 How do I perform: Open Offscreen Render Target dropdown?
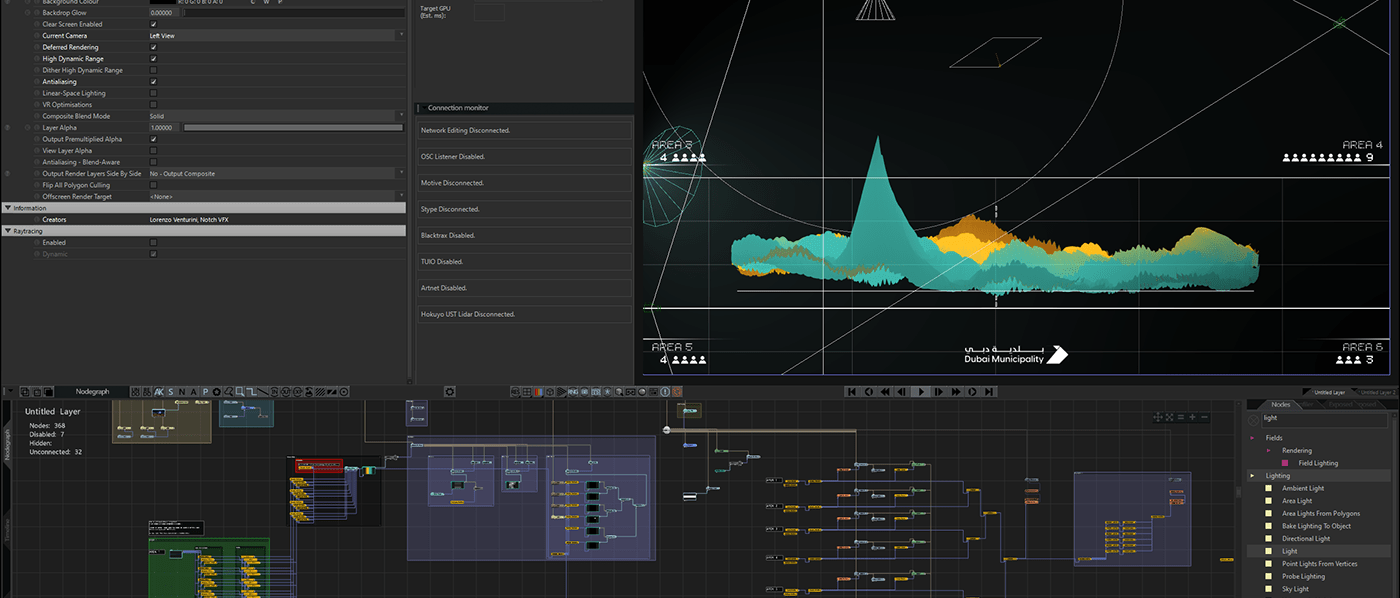pyautogui.click(x=277, y=196)
